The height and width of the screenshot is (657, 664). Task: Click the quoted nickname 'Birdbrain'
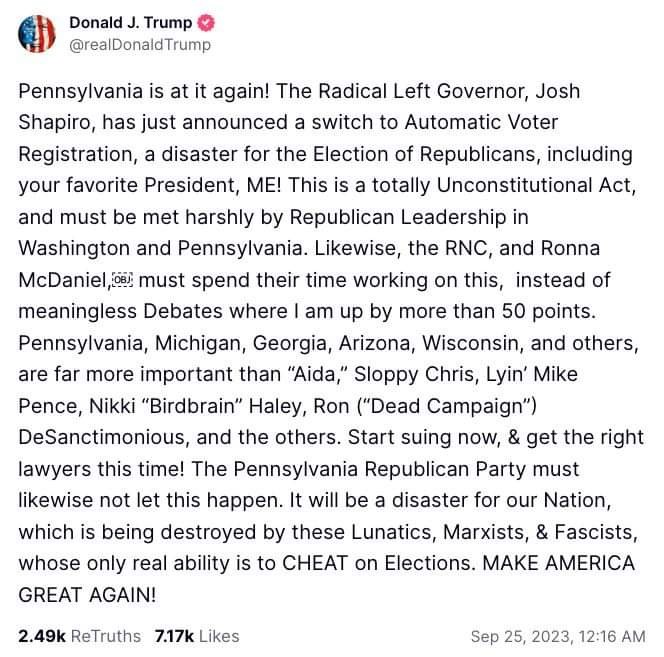coord(191,406)
